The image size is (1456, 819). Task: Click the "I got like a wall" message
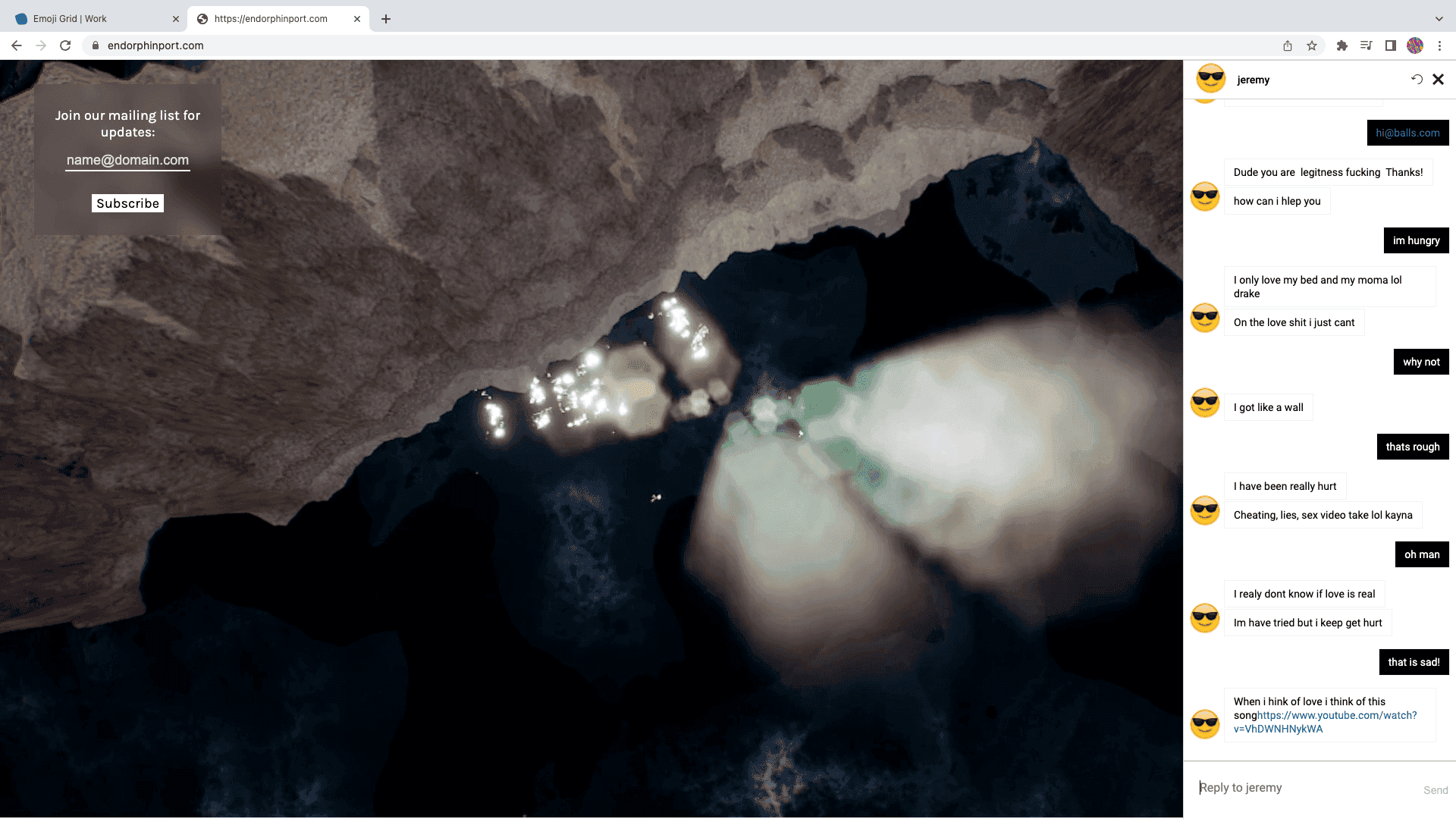(1268, 407)
